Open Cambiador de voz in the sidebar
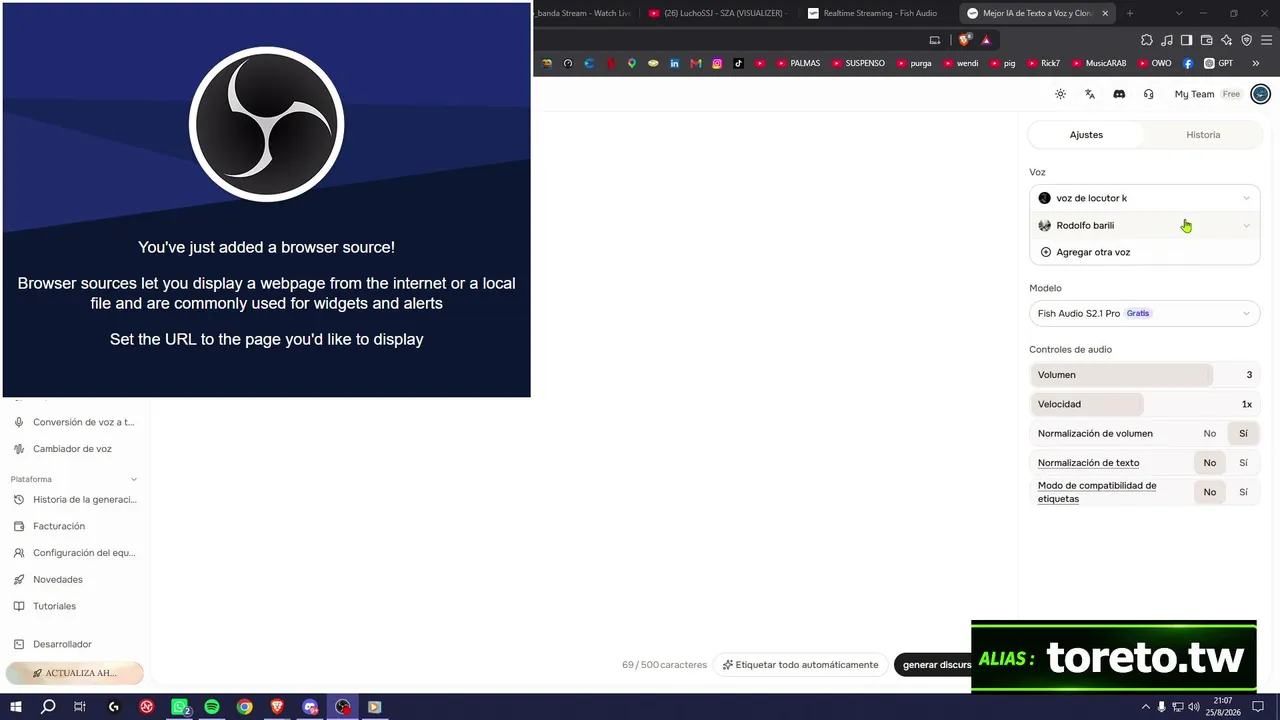Screen dimensions: 1280x720 point(75,449)
